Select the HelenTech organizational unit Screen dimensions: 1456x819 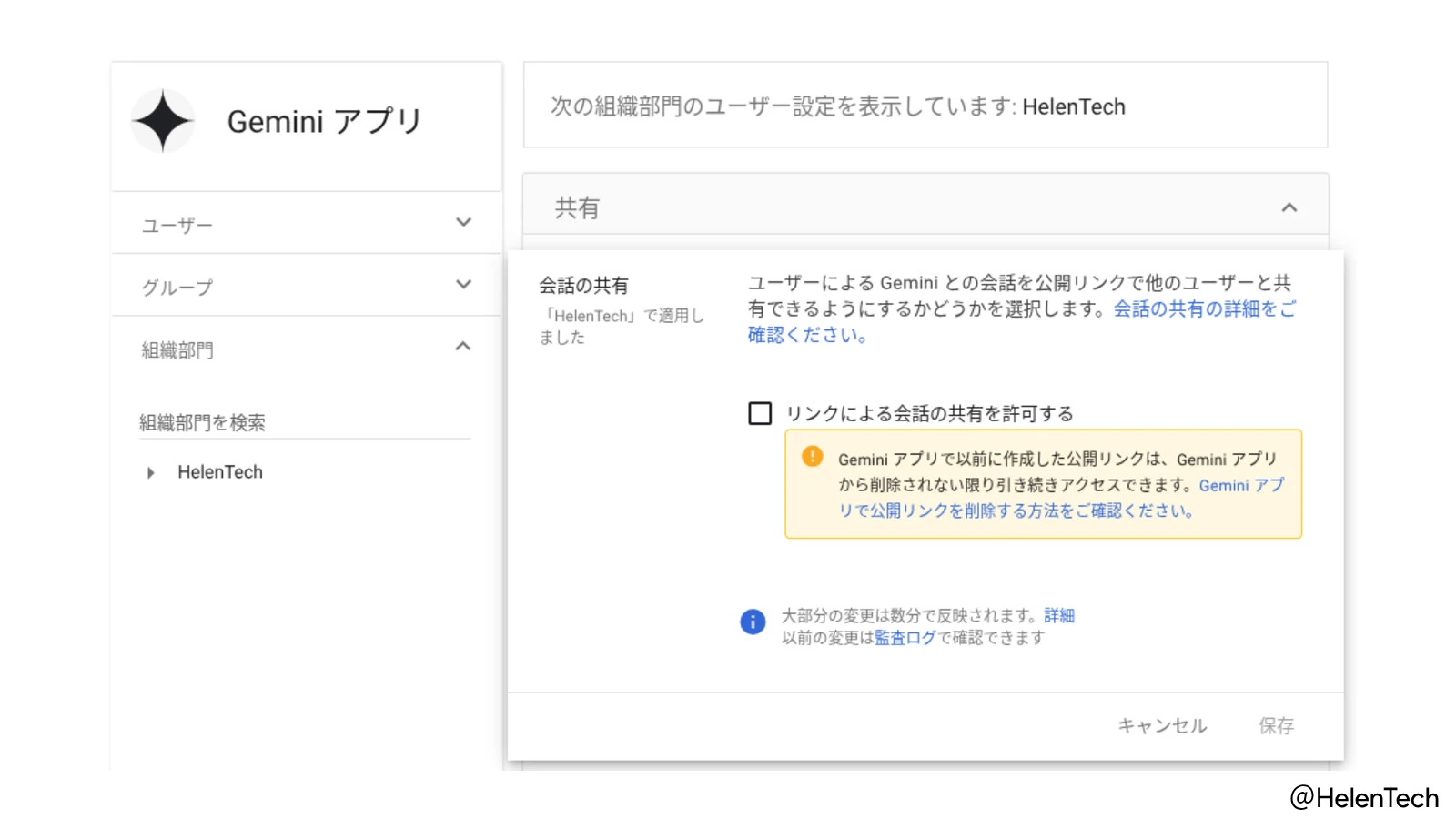click(220, 472)
